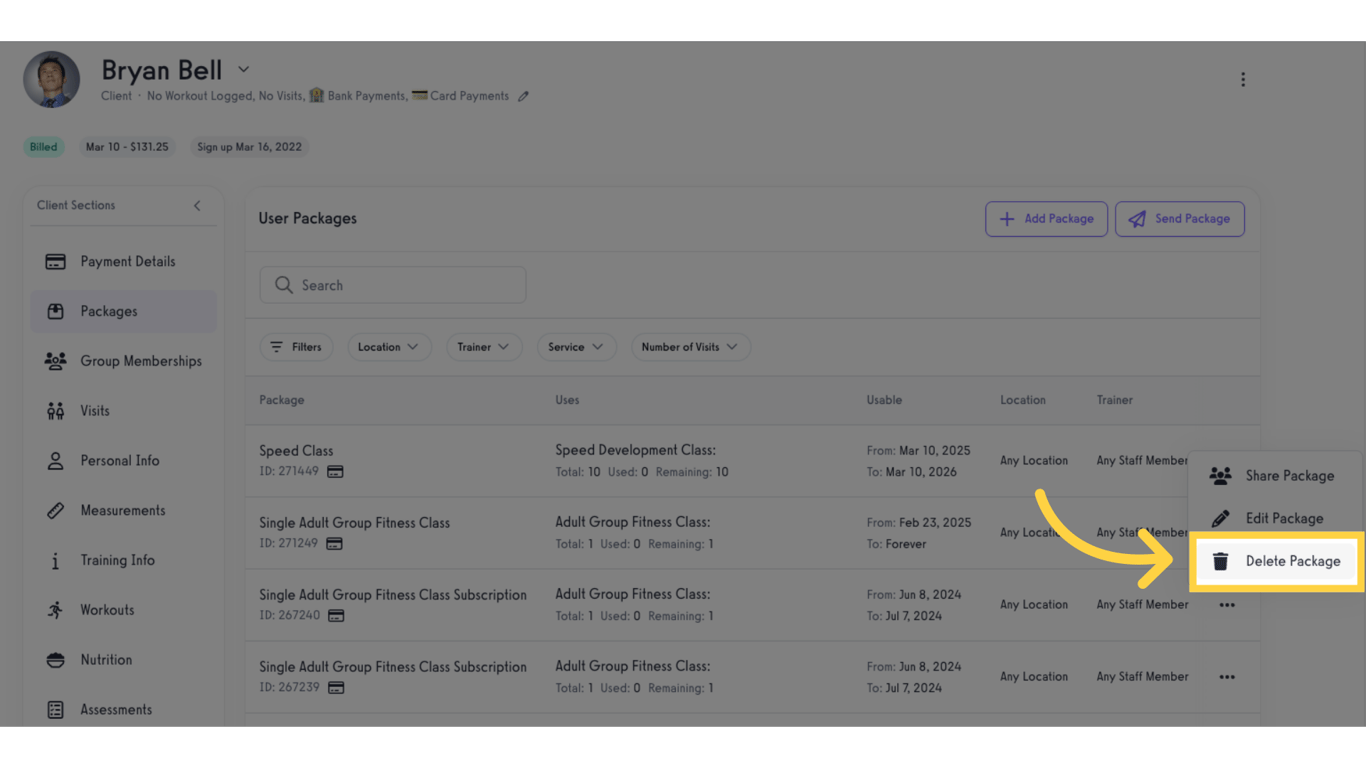Open Measurements via its ruler icon
Image resolution: width=1366 pixels, height=768 pixels.
coord(55,511)
